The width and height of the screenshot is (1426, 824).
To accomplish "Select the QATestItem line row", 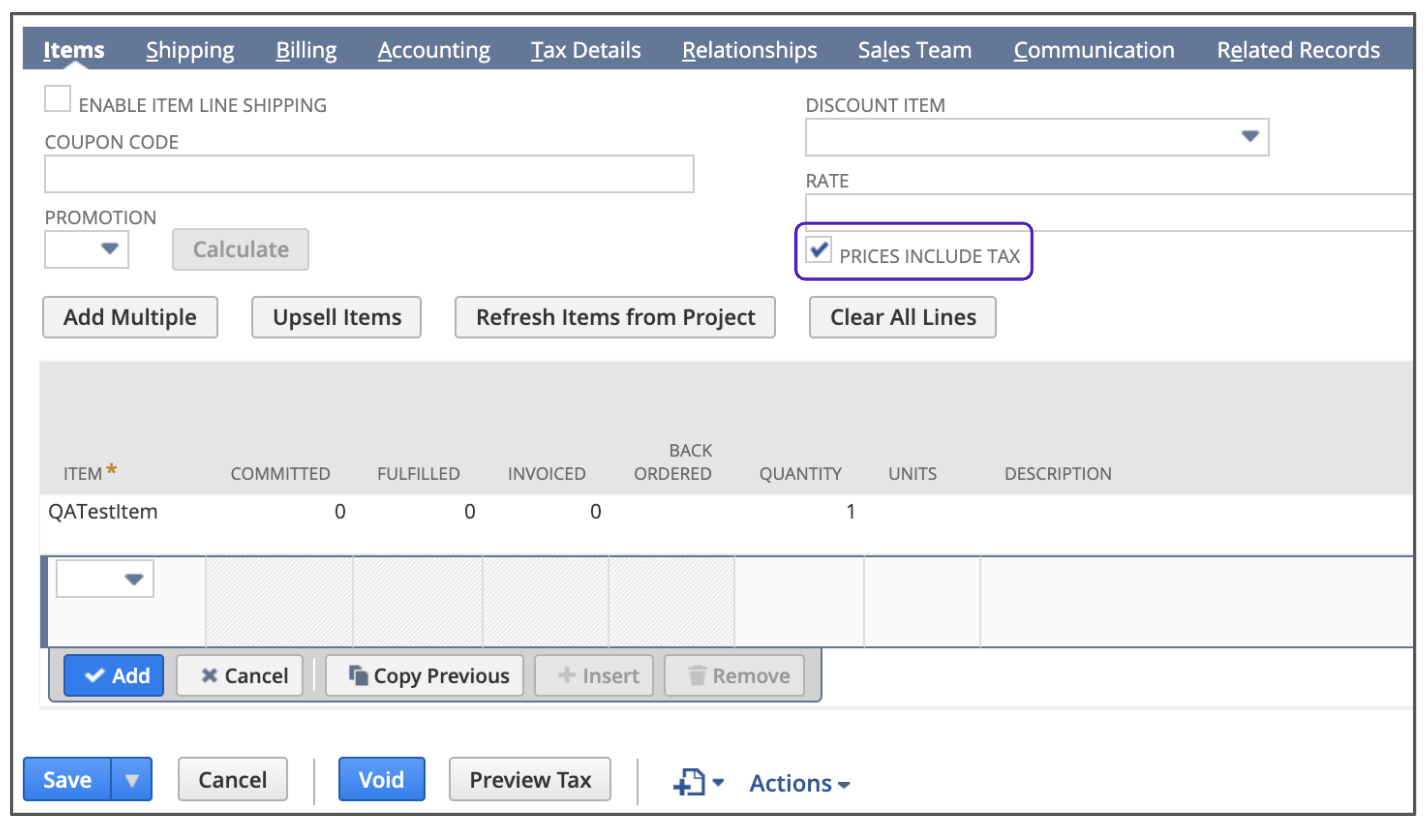I will pos(104,512).
